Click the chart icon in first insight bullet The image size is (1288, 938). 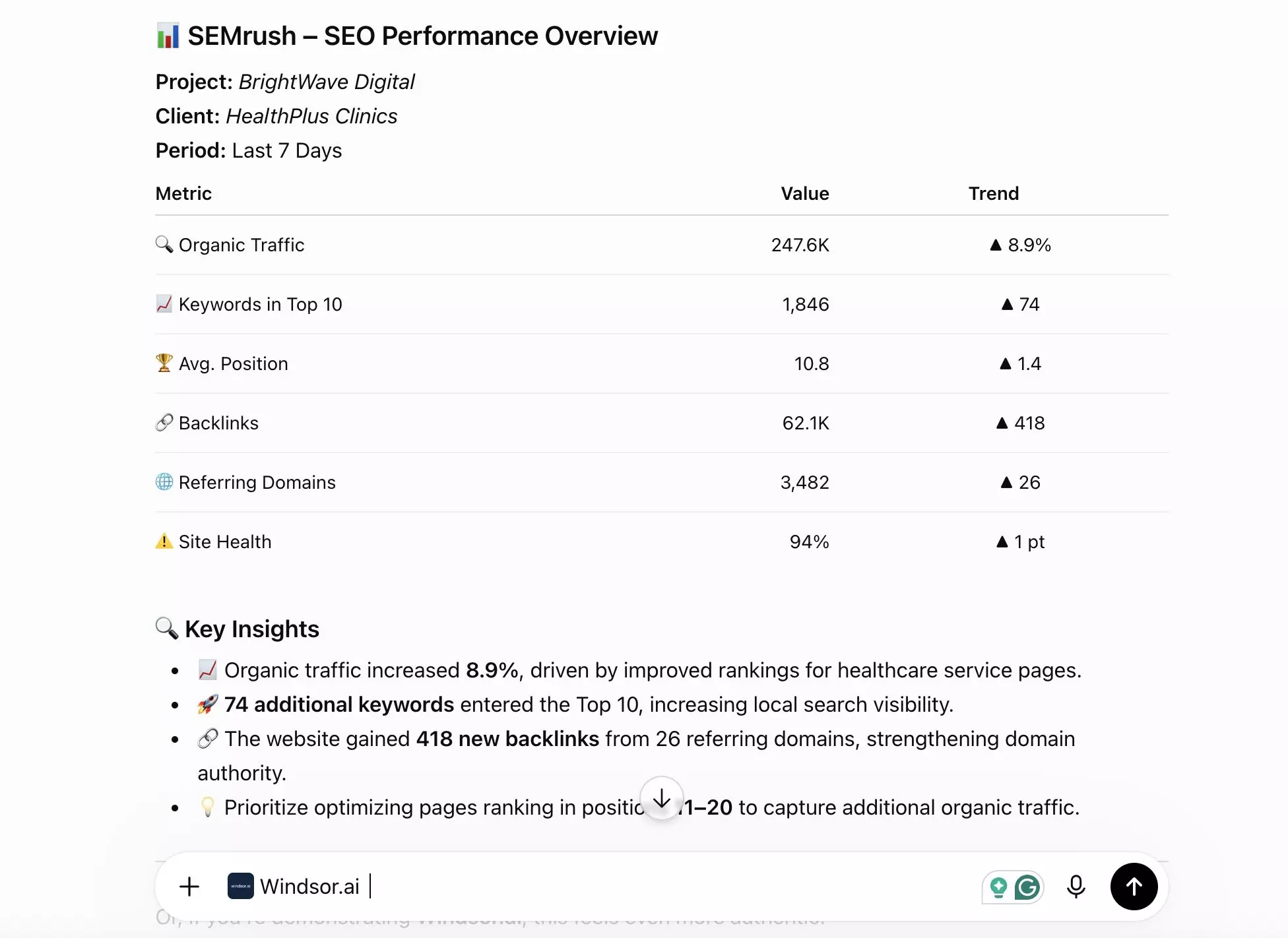208,670
